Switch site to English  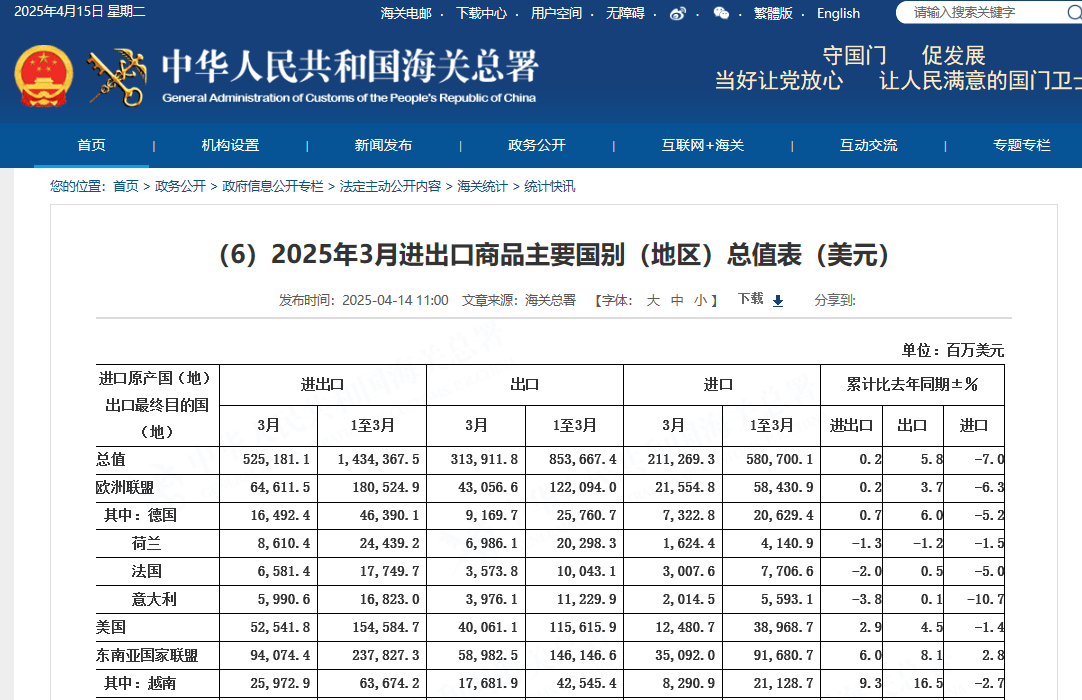click(x=838, y=13)
